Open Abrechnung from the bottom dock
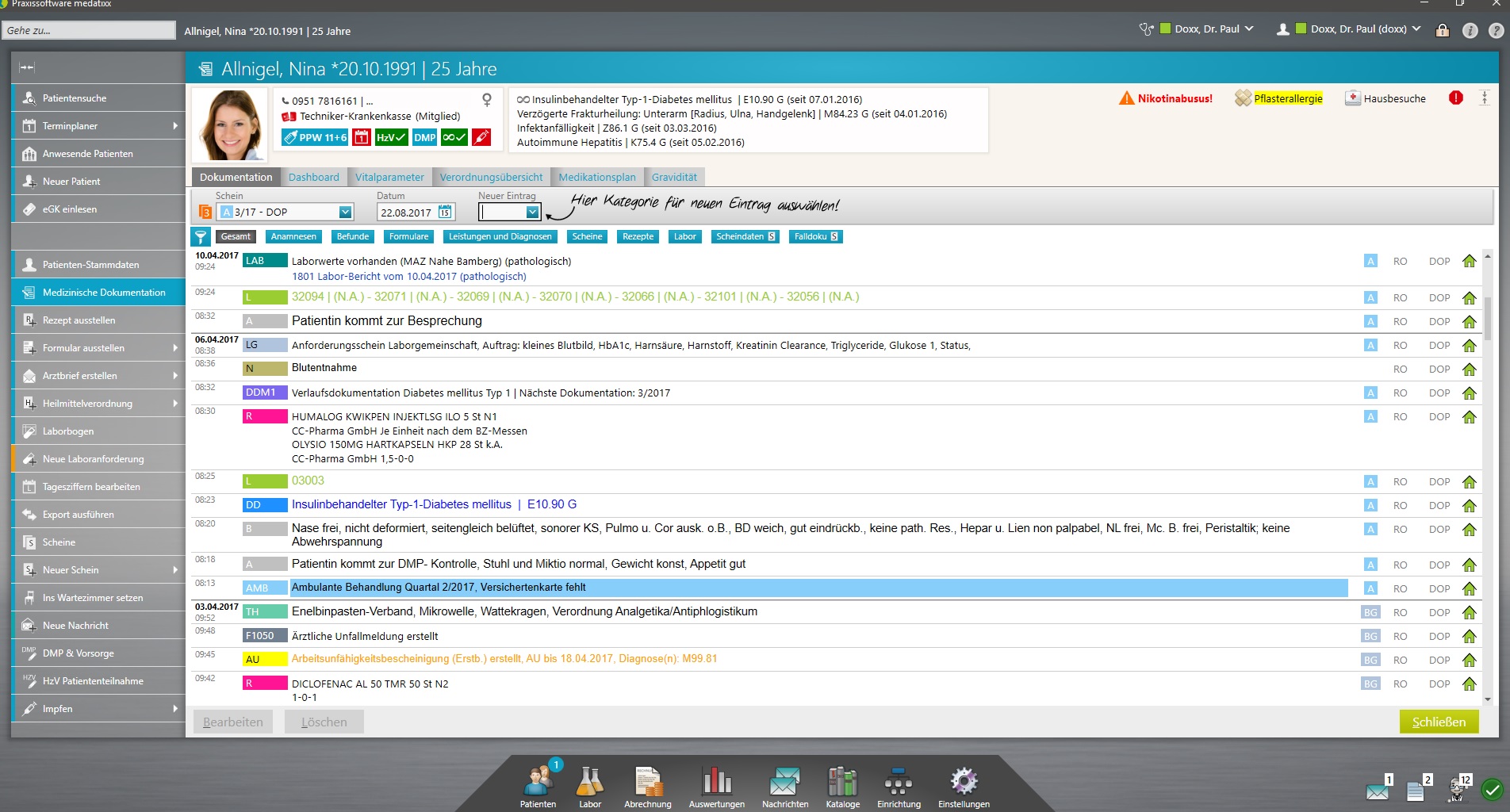 (x=647, y=783)
